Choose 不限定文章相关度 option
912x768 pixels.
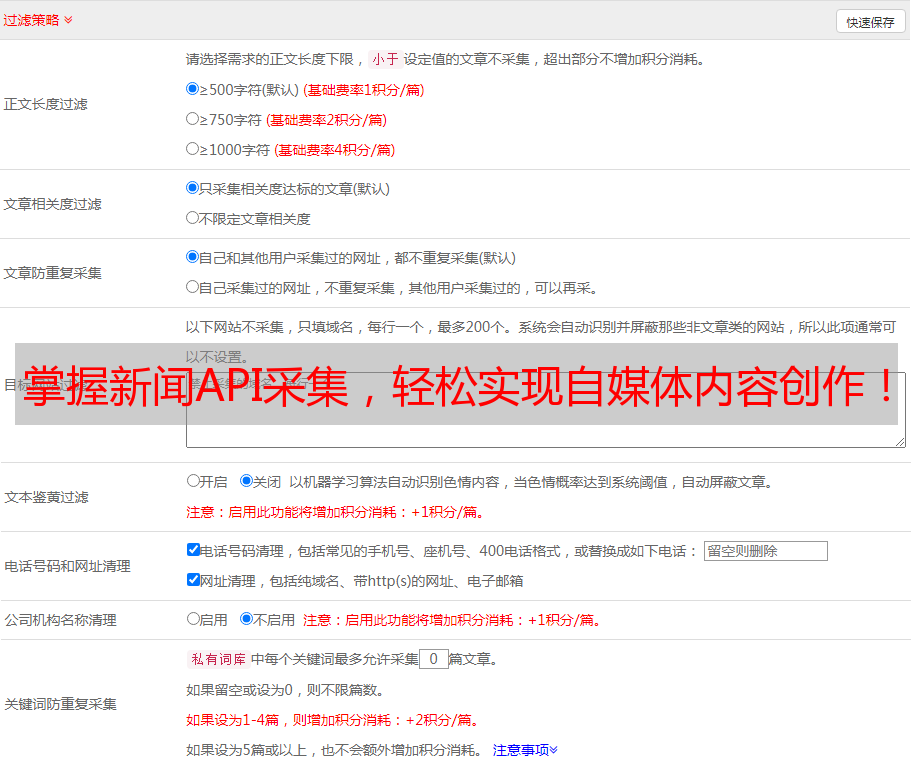[193, 218]
